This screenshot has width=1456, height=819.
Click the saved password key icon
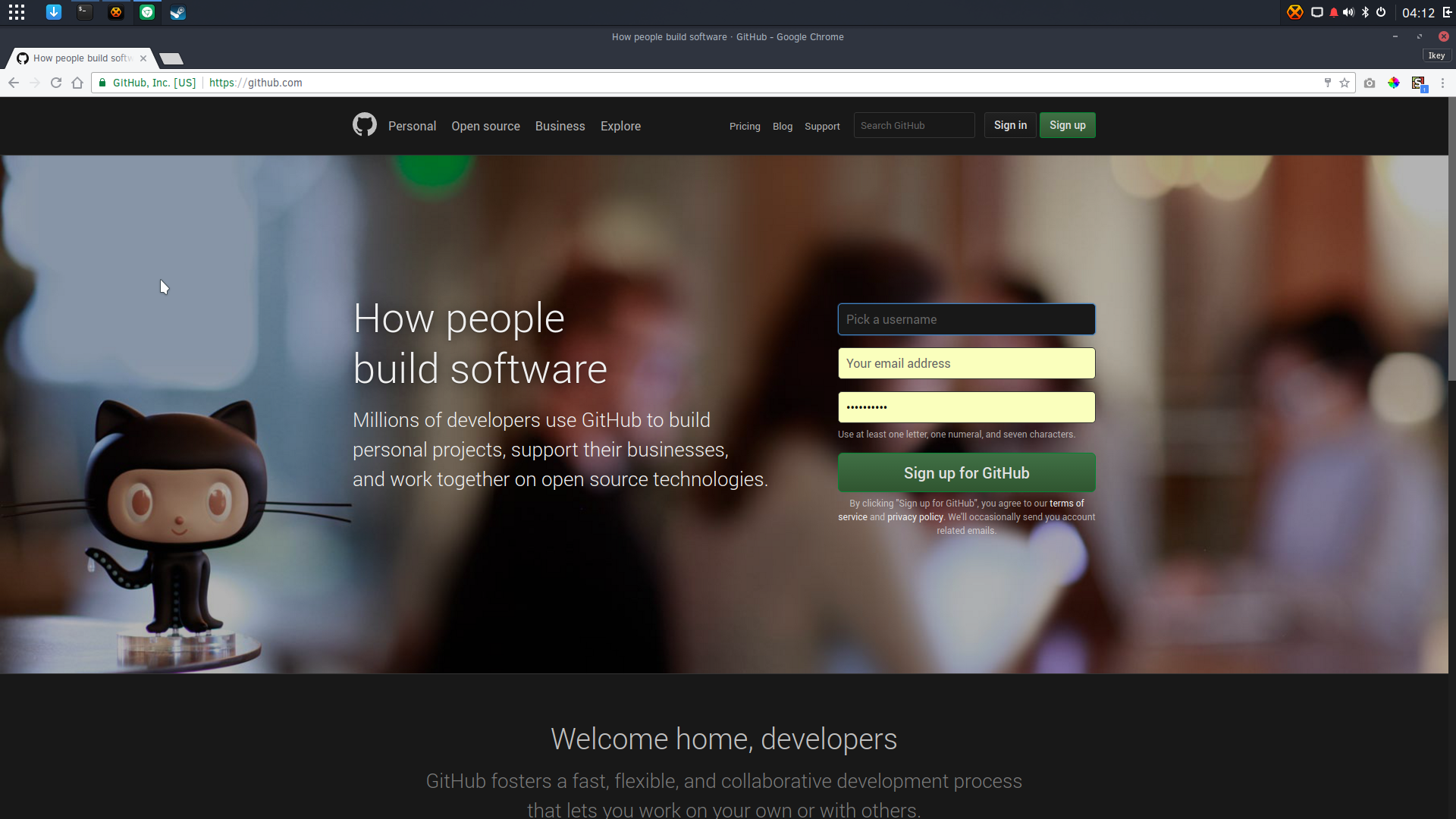pyautogui.click(x=1328, y=83)
